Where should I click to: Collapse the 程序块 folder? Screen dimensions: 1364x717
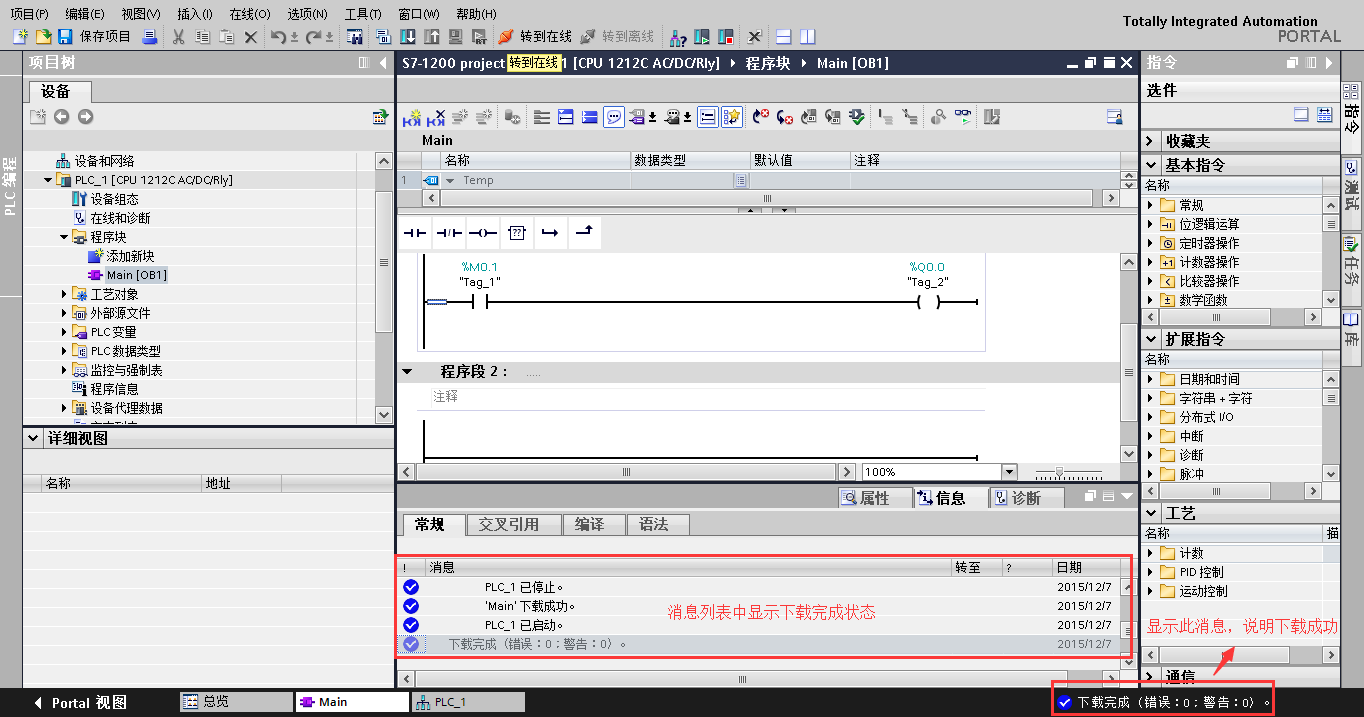pos(64,237)
